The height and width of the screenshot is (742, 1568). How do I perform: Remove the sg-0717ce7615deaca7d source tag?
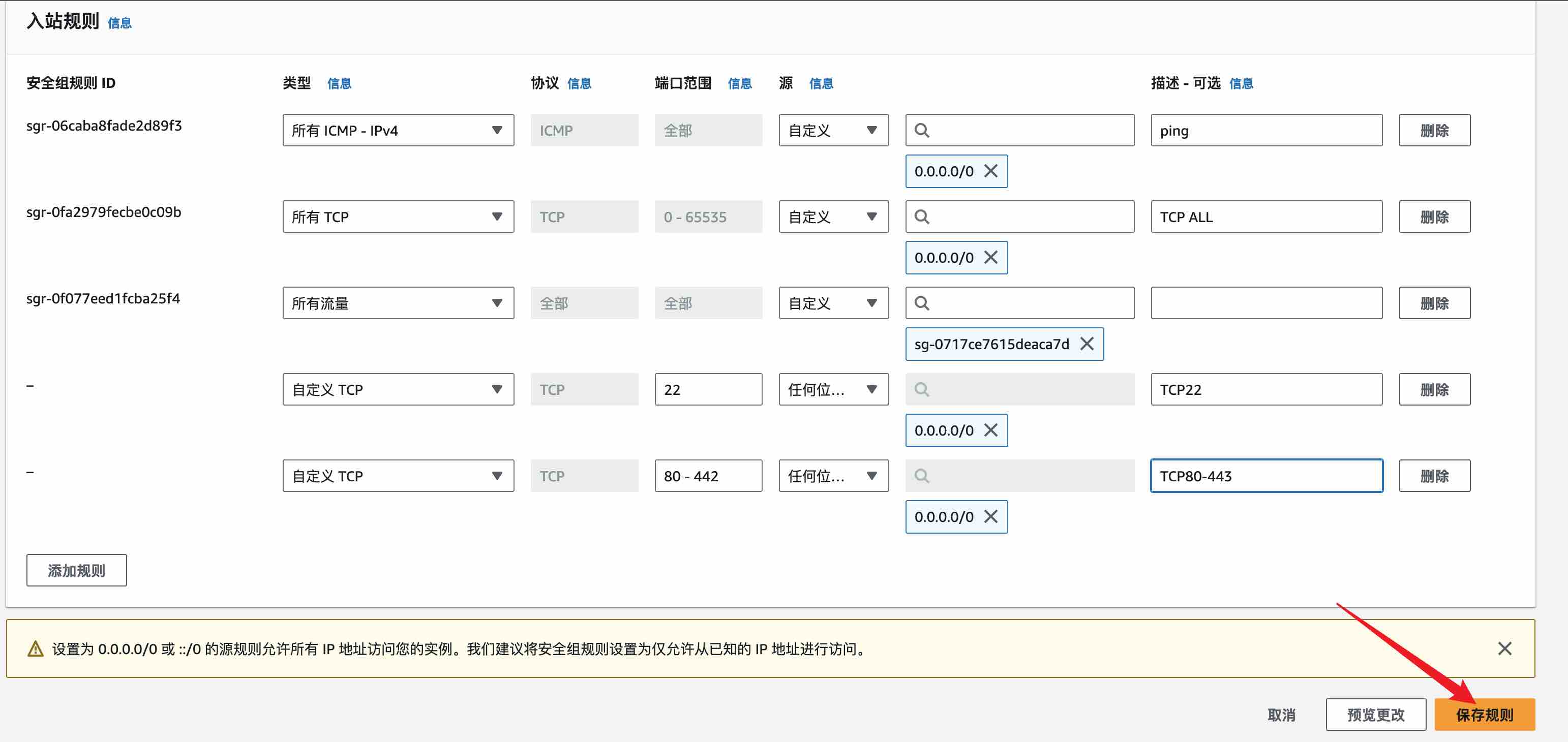[1087, 344]
